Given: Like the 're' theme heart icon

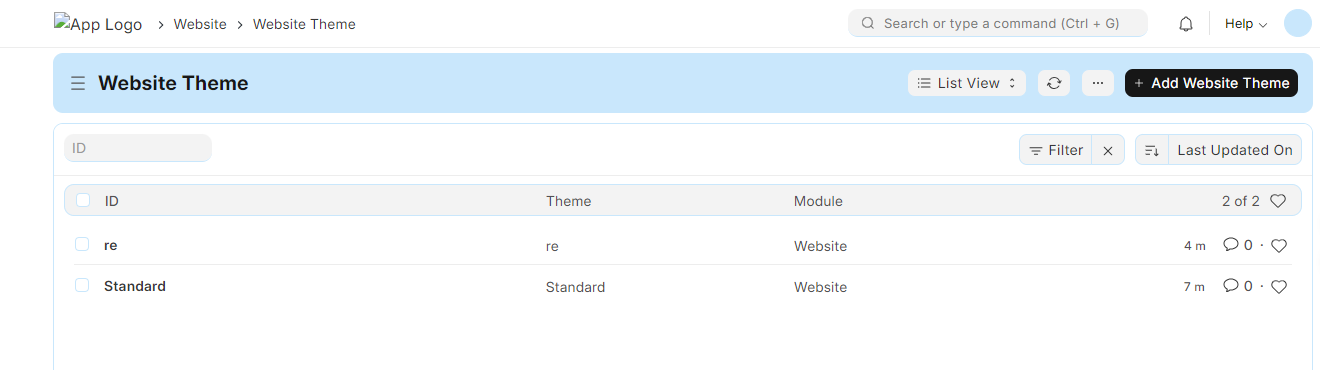Looking at the screenshot, I should pos(1278,246).
